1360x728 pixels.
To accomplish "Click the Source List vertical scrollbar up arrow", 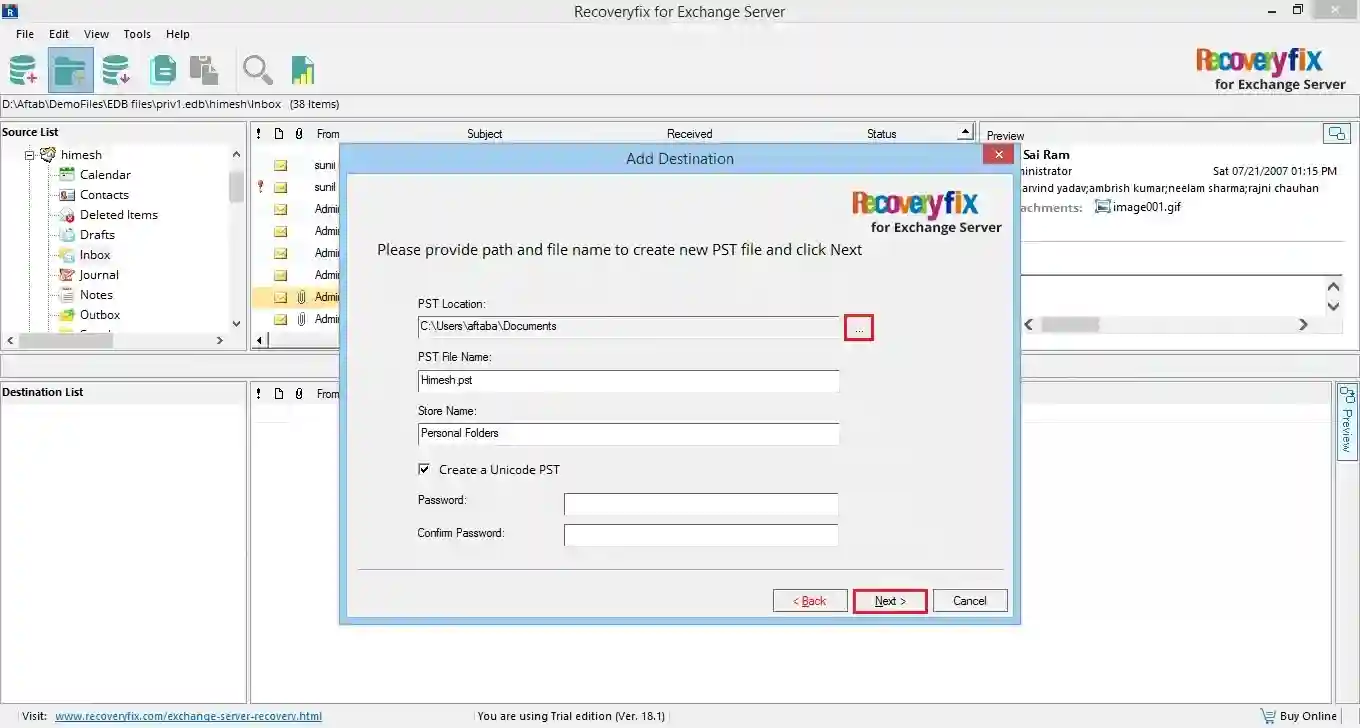I will [237, 154].
